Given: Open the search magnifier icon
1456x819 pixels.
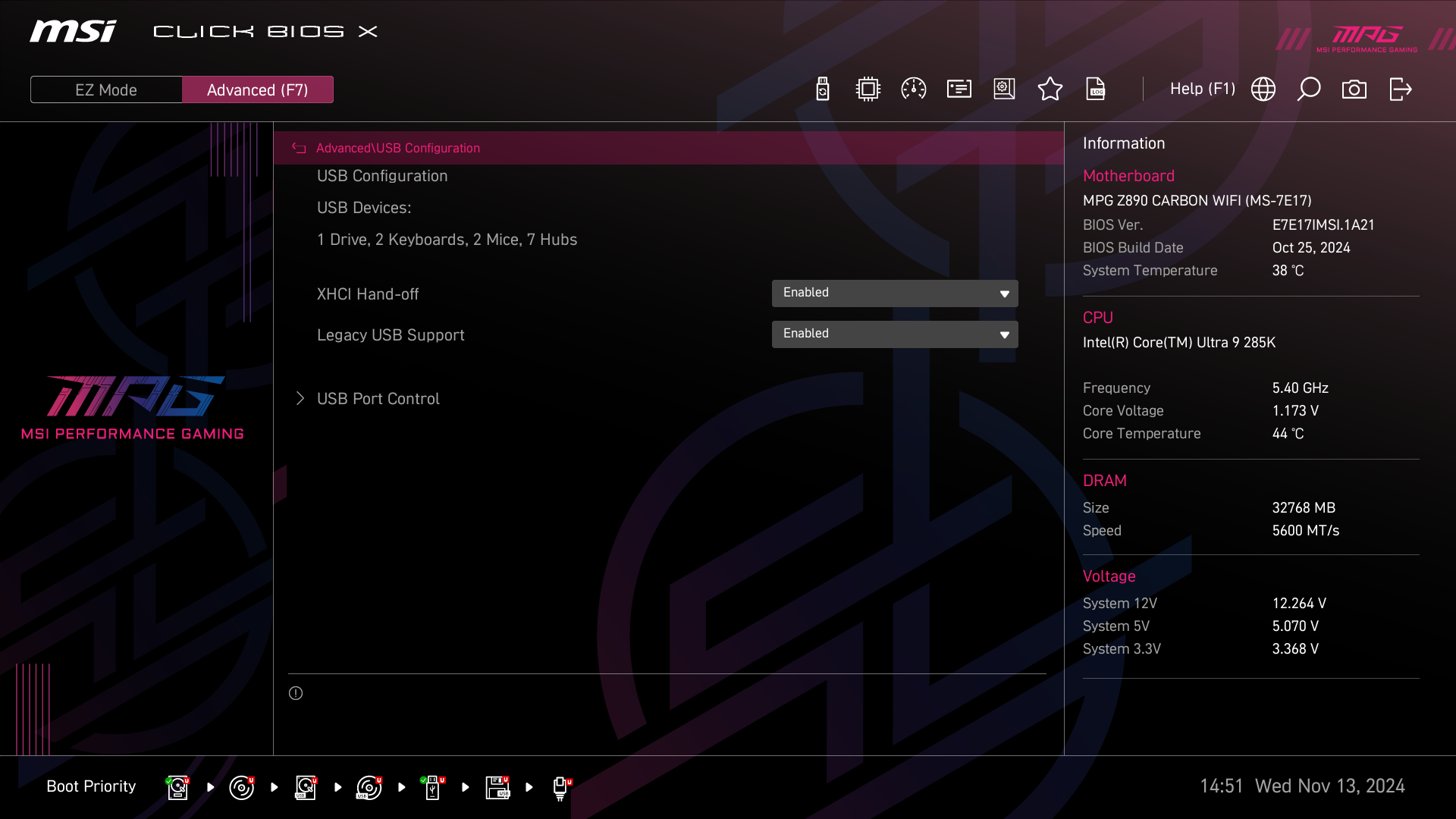Looking at the screenshot, I should click(x=1309, y=89).
